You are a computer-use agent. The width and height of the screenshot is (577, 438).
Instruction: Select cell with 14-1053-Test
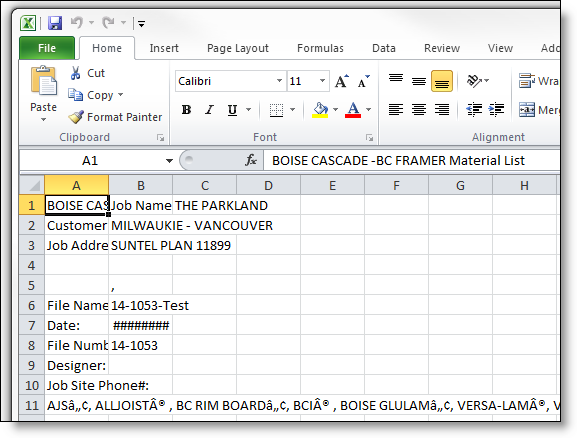pos(141,305)
